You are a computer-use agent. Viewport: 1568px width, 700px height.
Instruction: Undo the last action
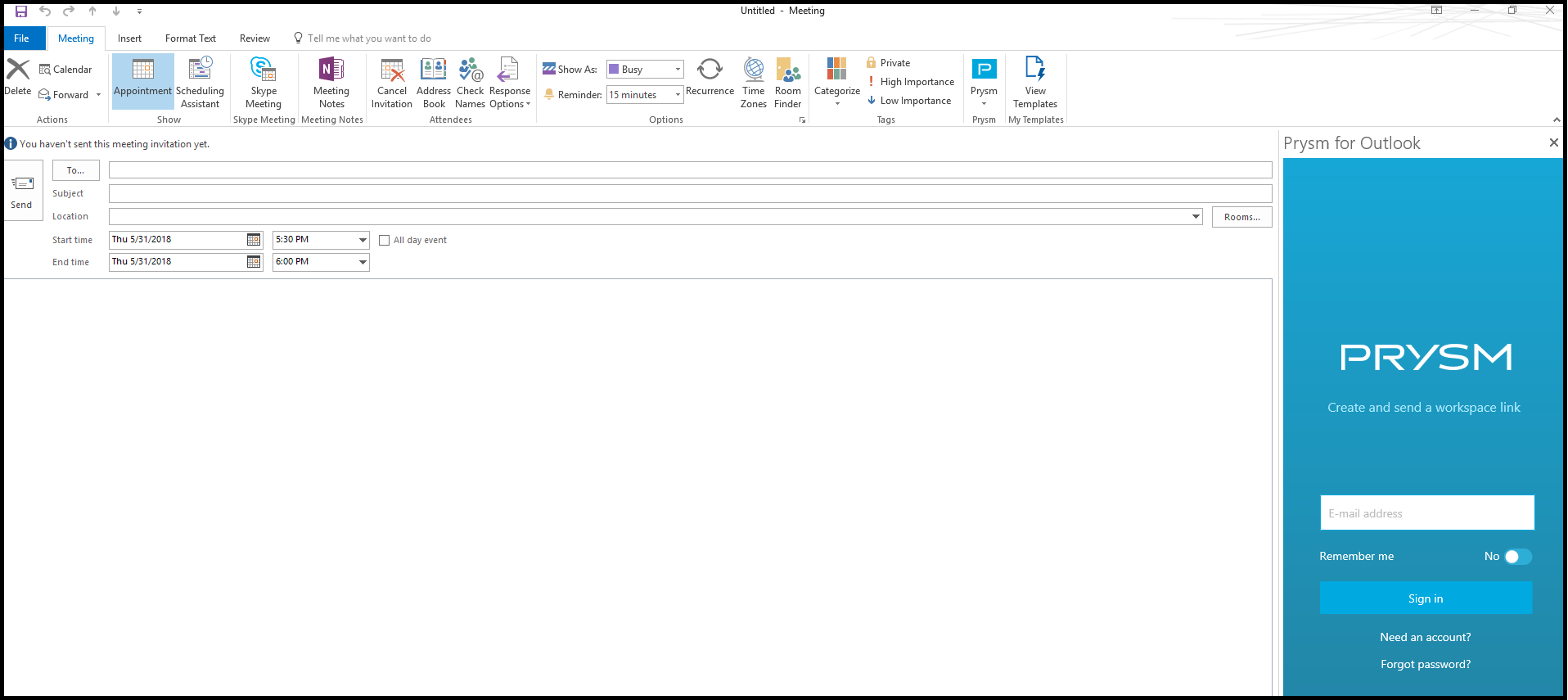coord(45,11)
